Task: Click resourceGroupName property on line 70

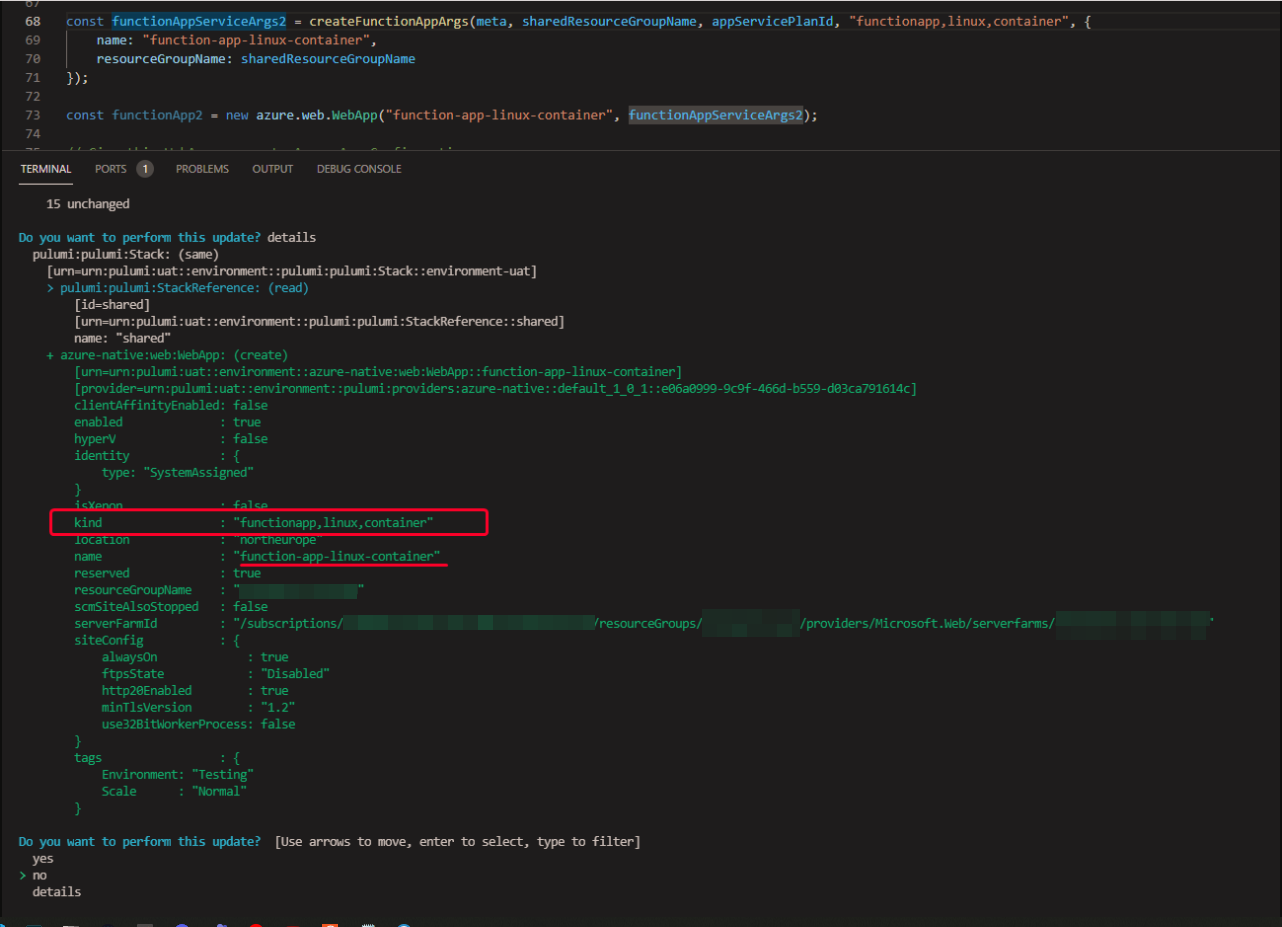Action: (161, 59)
